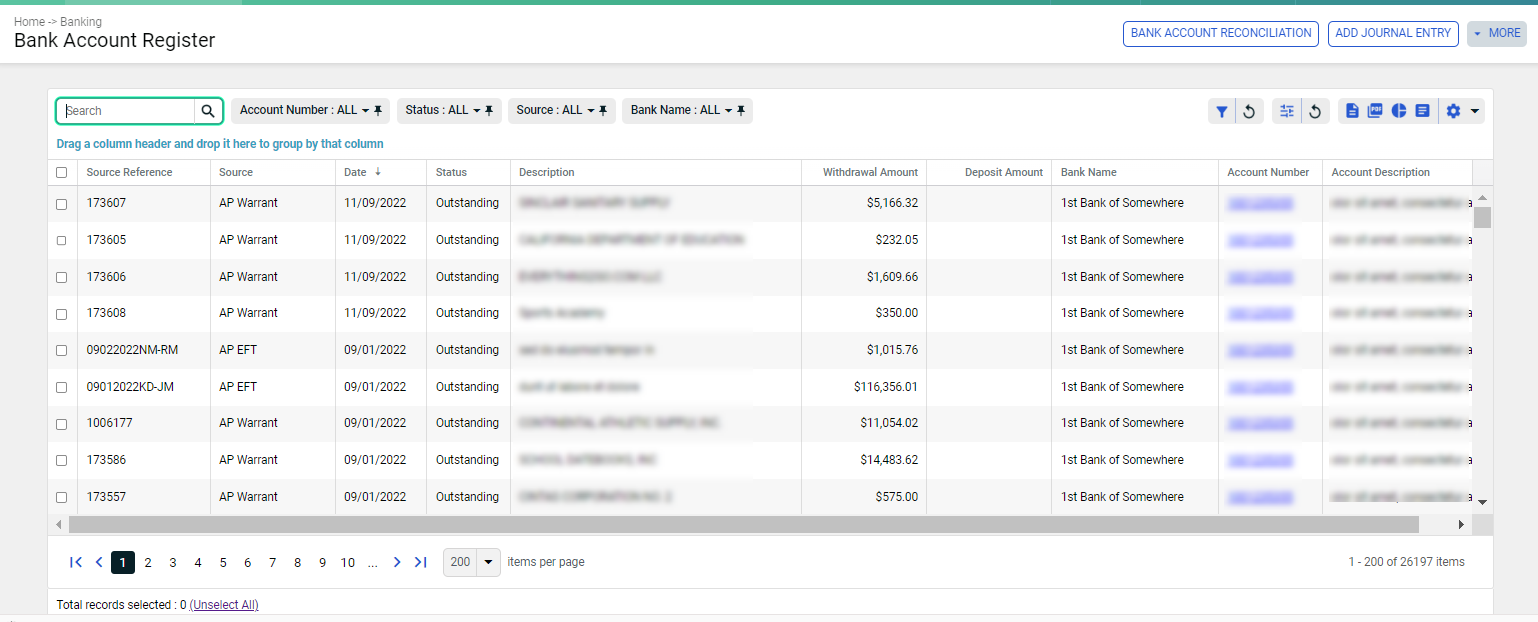Click the reset arrow beside the funnel icon
1538x622 pixels.
coord(1249,112)
